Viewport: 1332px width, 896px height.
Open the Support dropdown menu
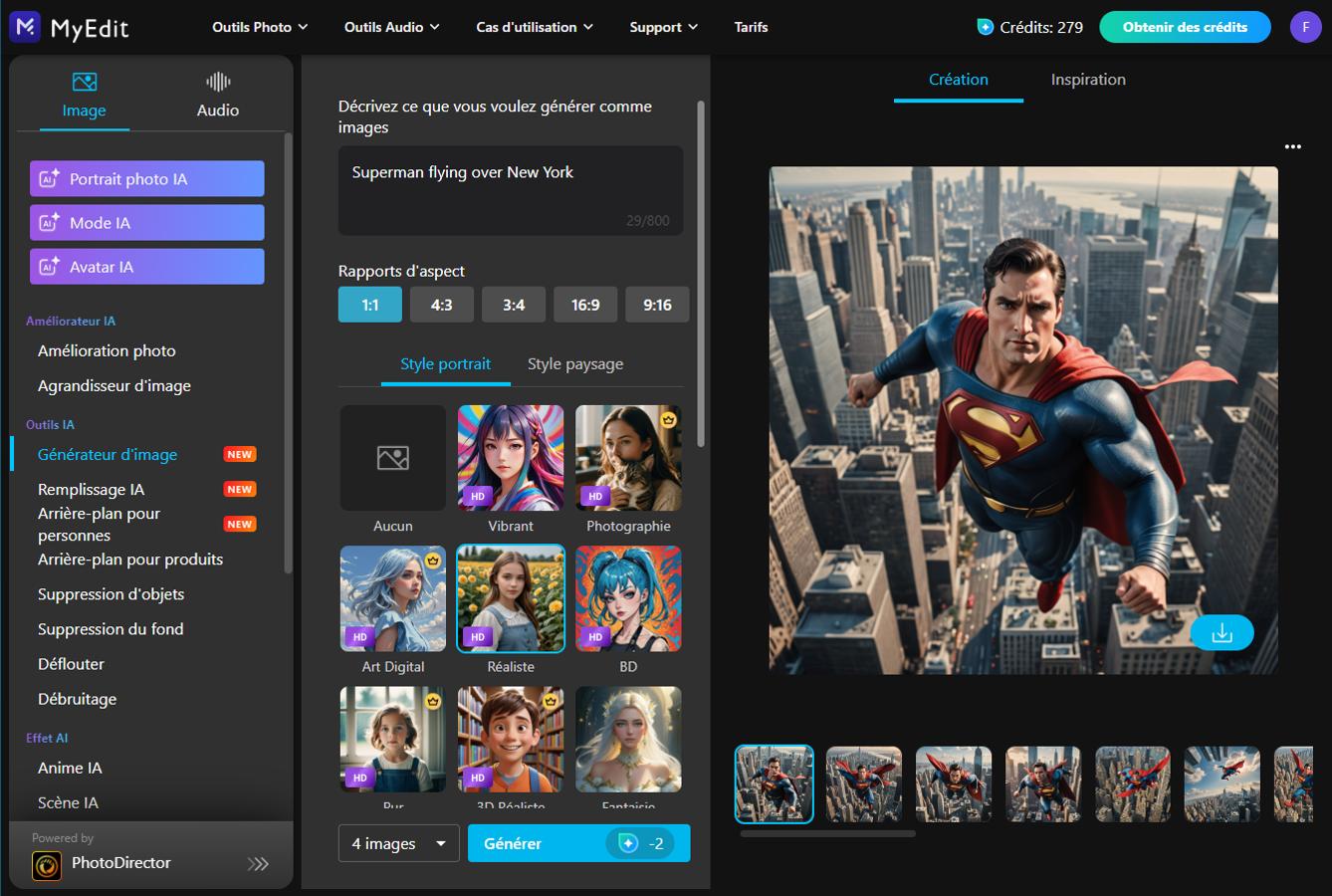(664, 27)
